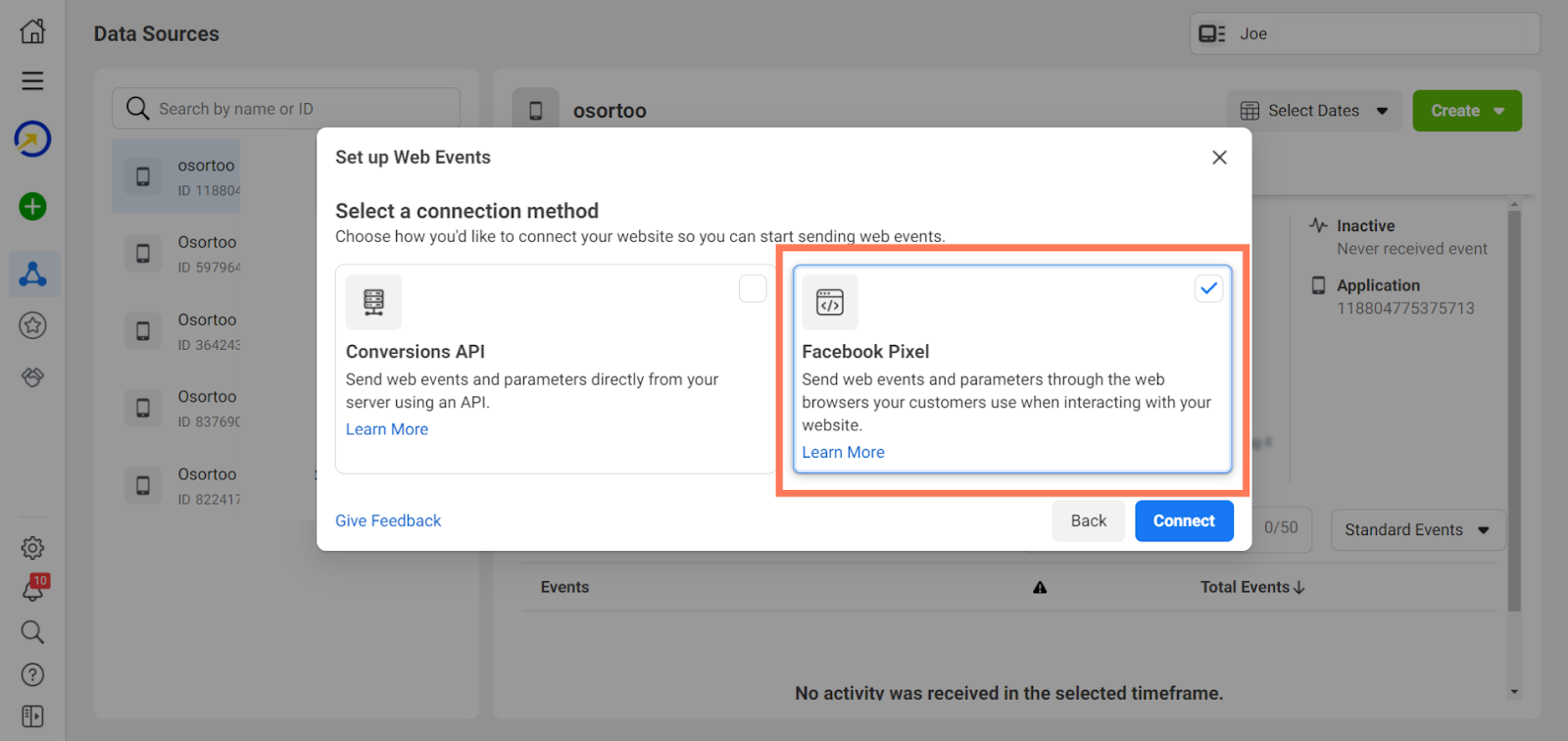The width and height of the screenshot is (1568, 741).
Task: Open the hamburger menu in sidebar
Action: [x=32, y=81]
